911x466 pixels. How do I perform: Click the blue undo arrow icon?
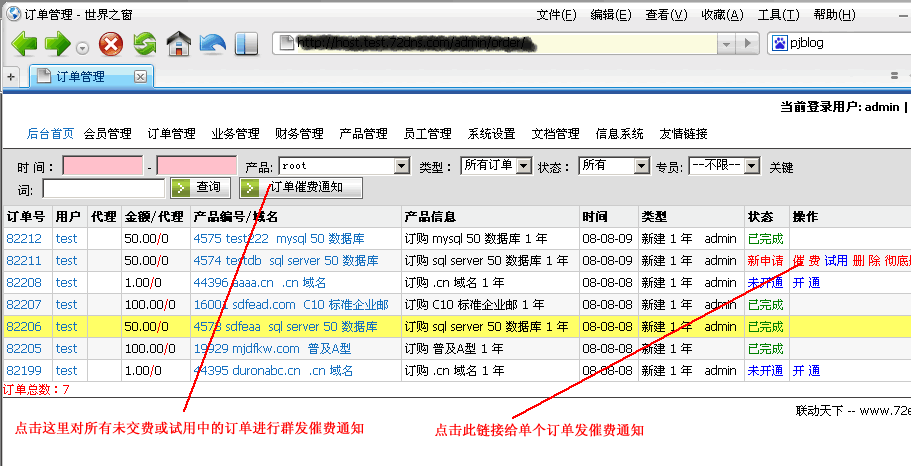(212, 44)
